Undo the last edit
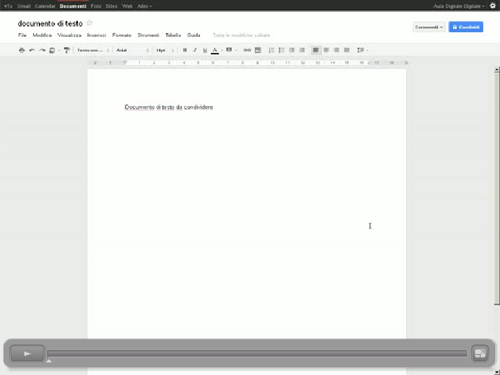 click(x=32, y=50)
